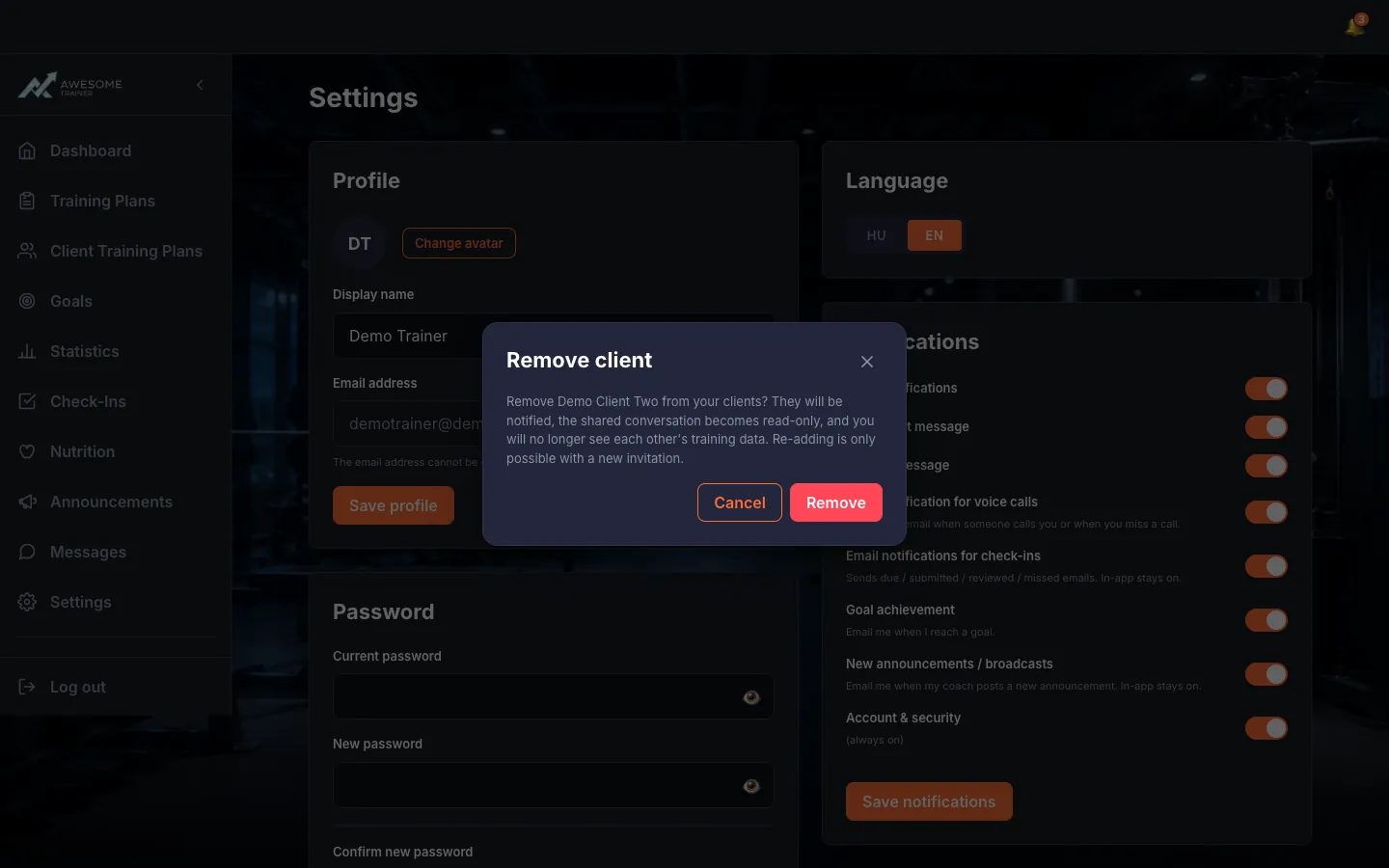Collapse the sidebar using the chevron
Viewport: 1389px width, 868px height.
(x=200, y=85)
